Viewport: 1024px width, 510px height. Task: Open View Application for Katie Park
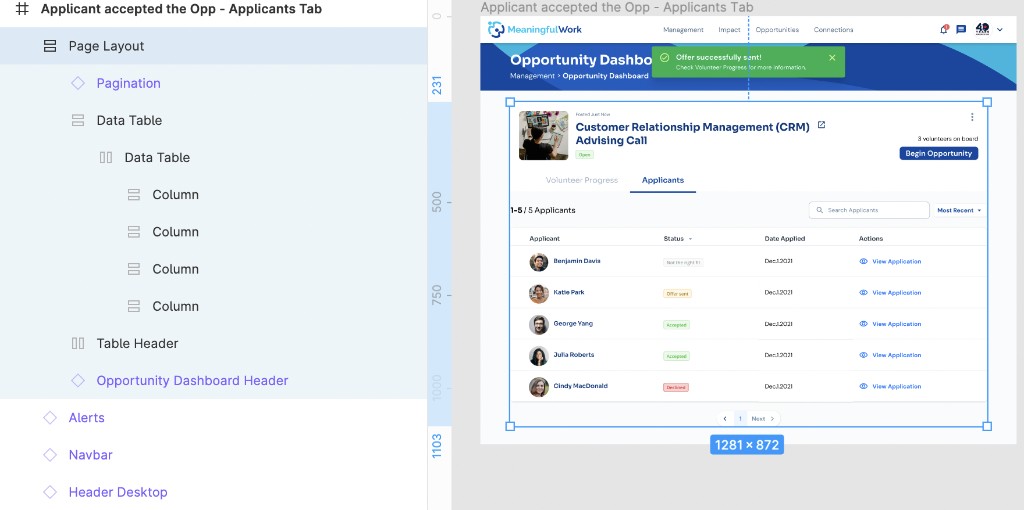pyautogui.click(x=897, y=293)
